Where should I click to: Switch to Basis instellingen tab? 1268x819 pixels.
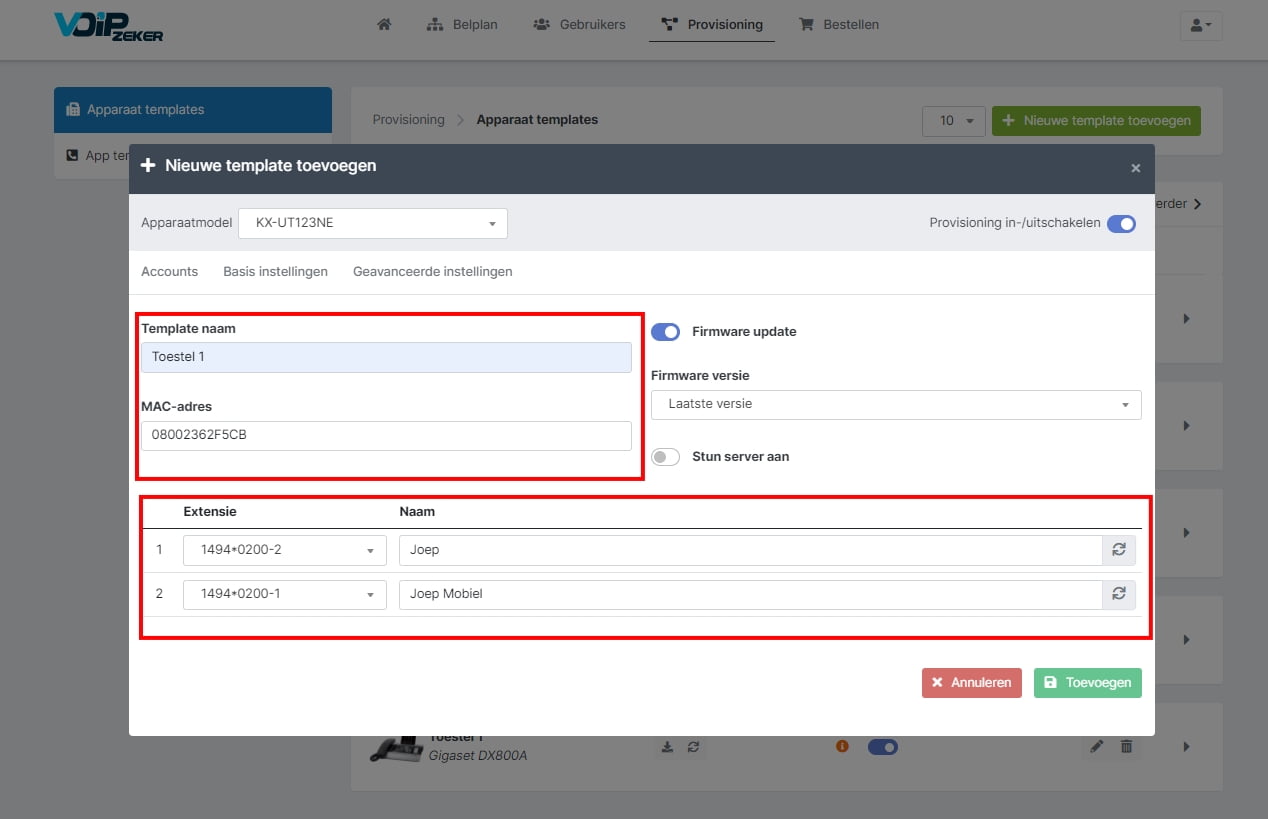(276, 272)
